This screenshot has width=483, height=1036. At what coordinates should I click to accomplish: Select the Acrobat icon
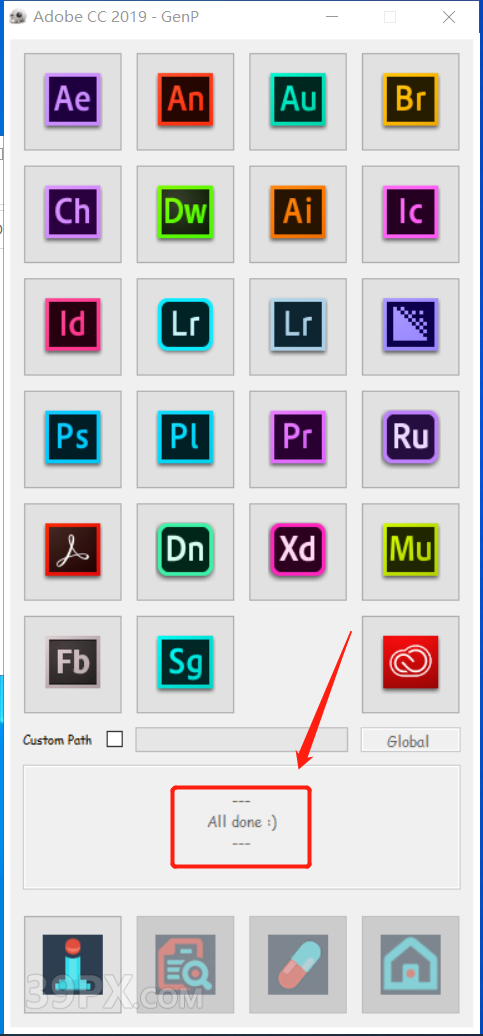point(73,552)
